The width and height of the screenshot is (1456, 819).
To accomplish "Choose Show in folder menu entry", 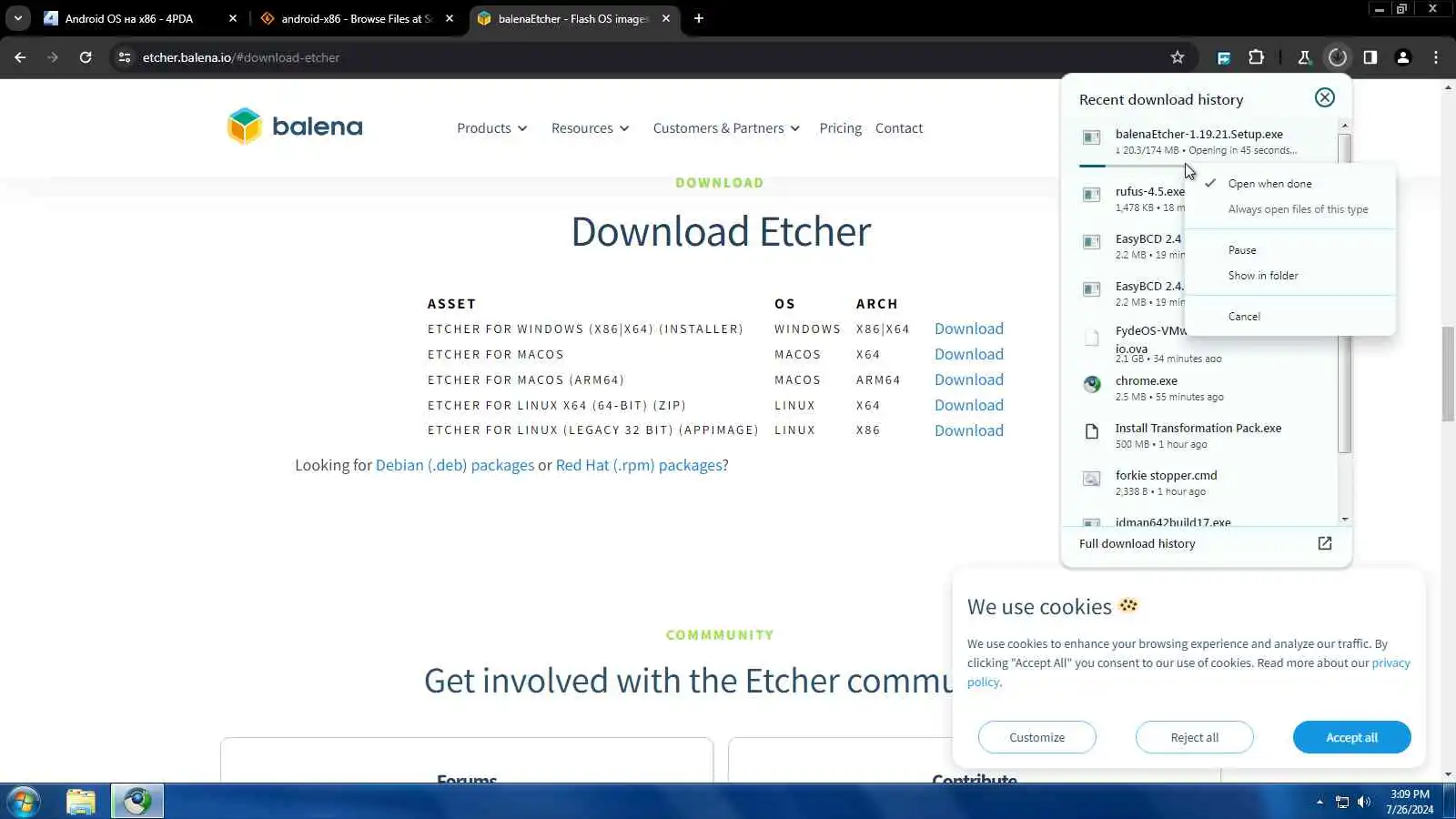I will coord(1263,276).
